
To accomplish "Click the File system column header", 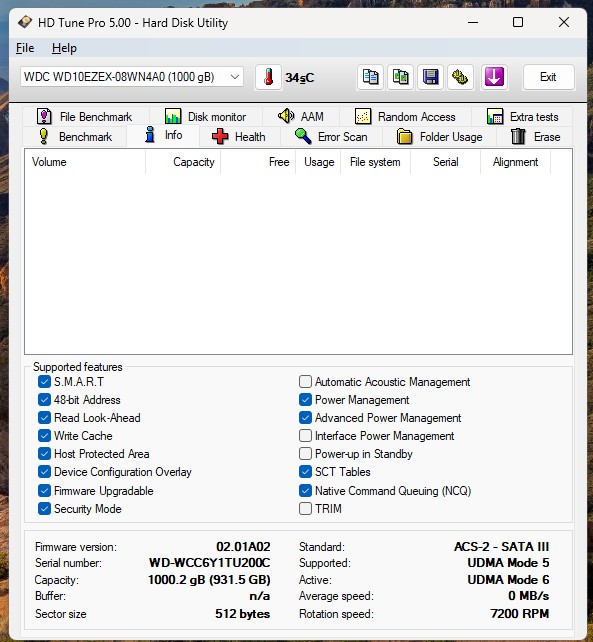I will pyautogui.click(x=376, y=162).
